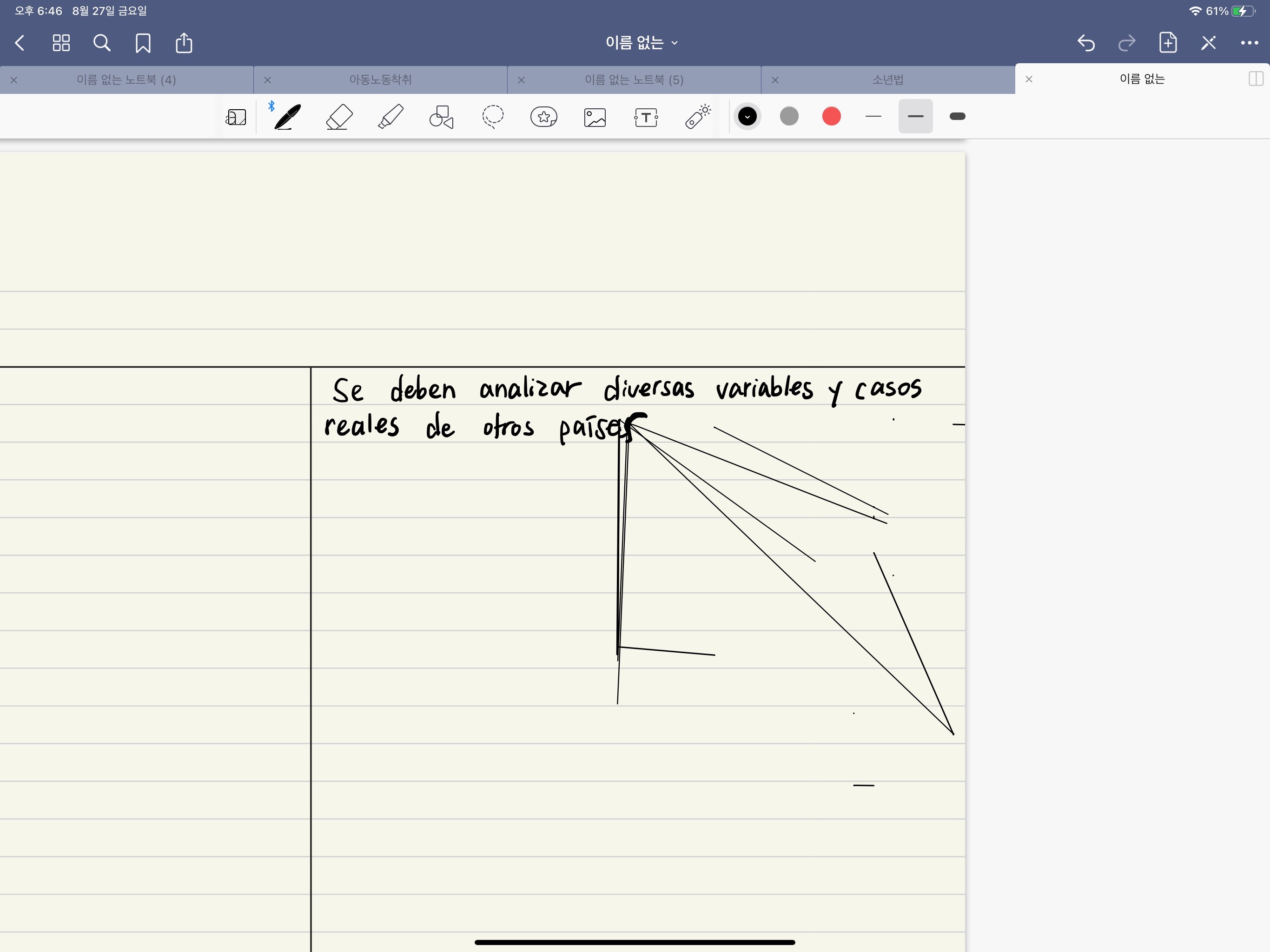
Task: Toggle split view panel icon
Action: point(1256,79)
